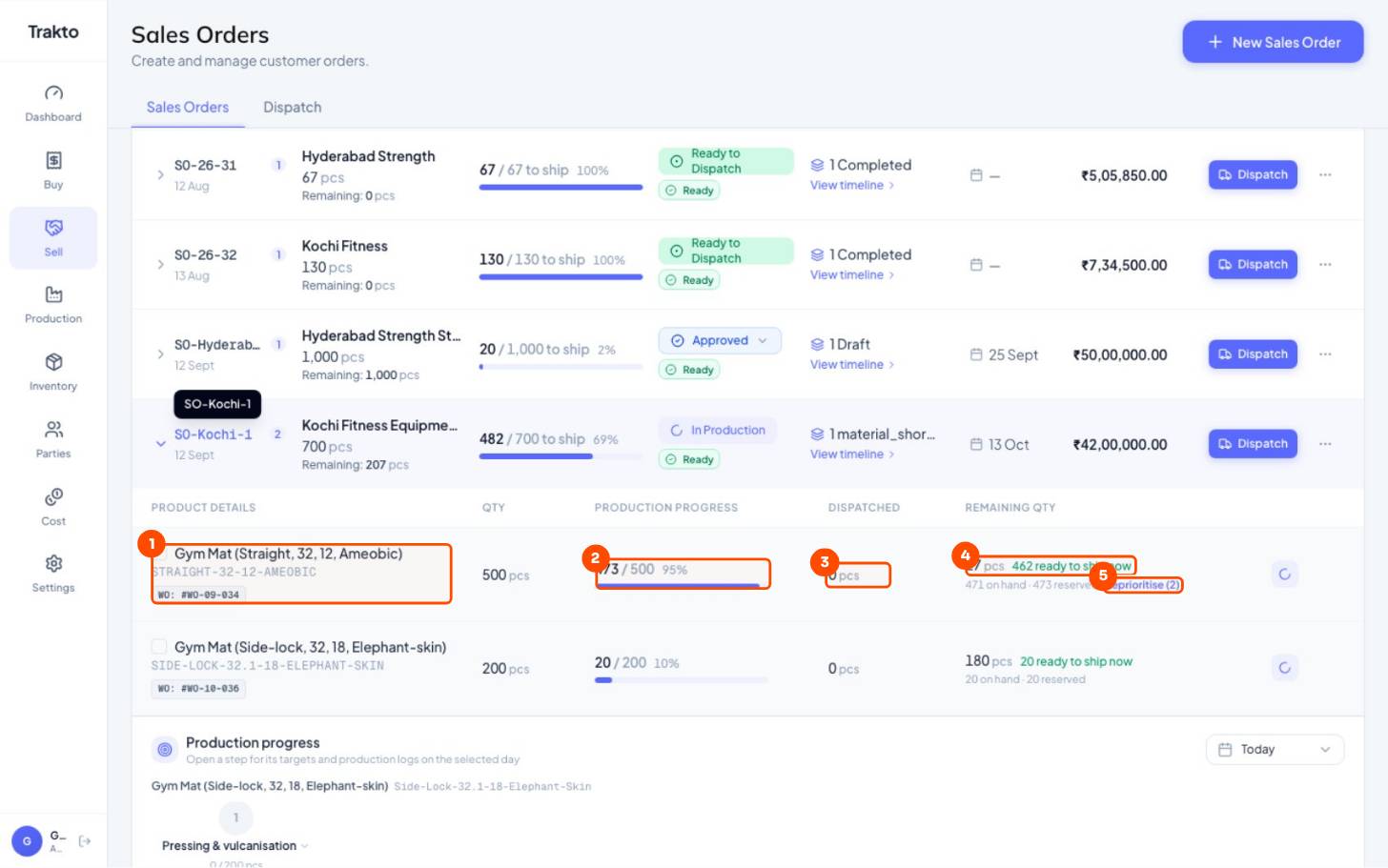Click the logout icon beside the user avatar
The width and height of the screenshot is (1388, 868).
point(85,841)
